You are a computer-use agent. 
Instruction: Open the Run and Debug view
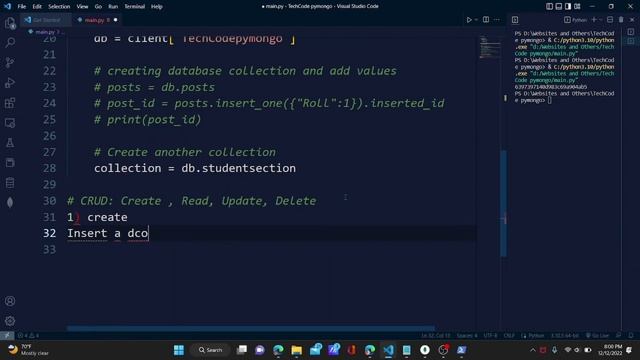point(10,82)
